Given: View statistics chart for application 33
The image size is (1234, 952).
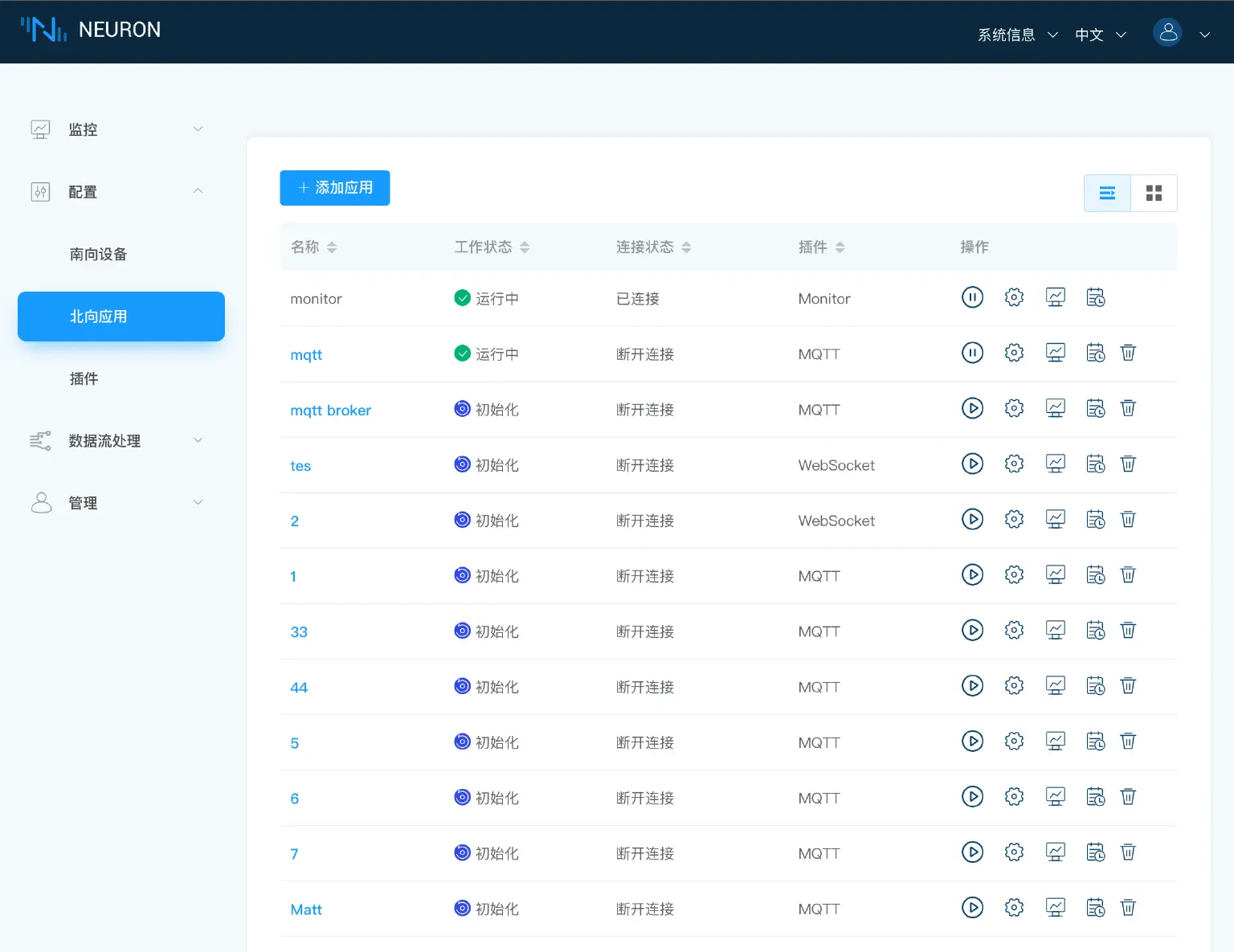Looking at the screenshot, I should (1056, 630).
